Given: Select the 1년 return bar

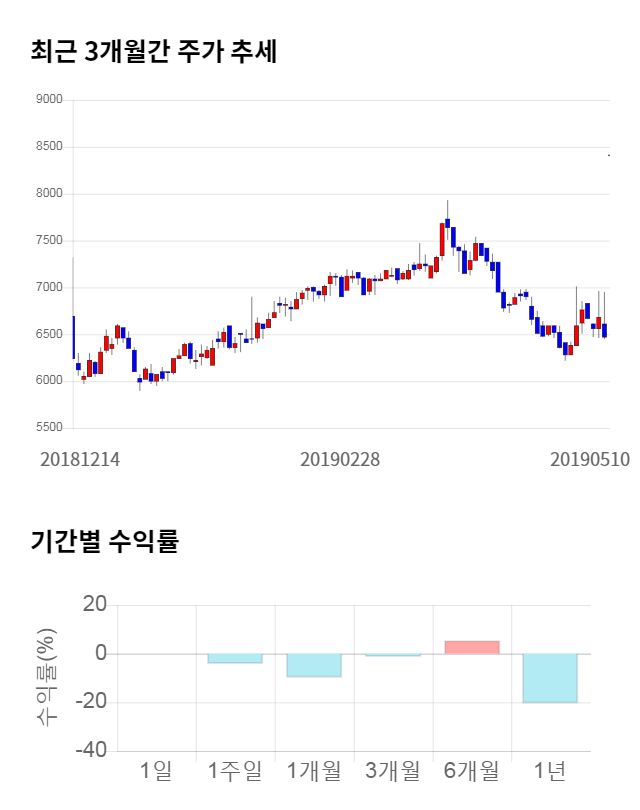Looking at the screenshot, I should click(x=550, y=678).
